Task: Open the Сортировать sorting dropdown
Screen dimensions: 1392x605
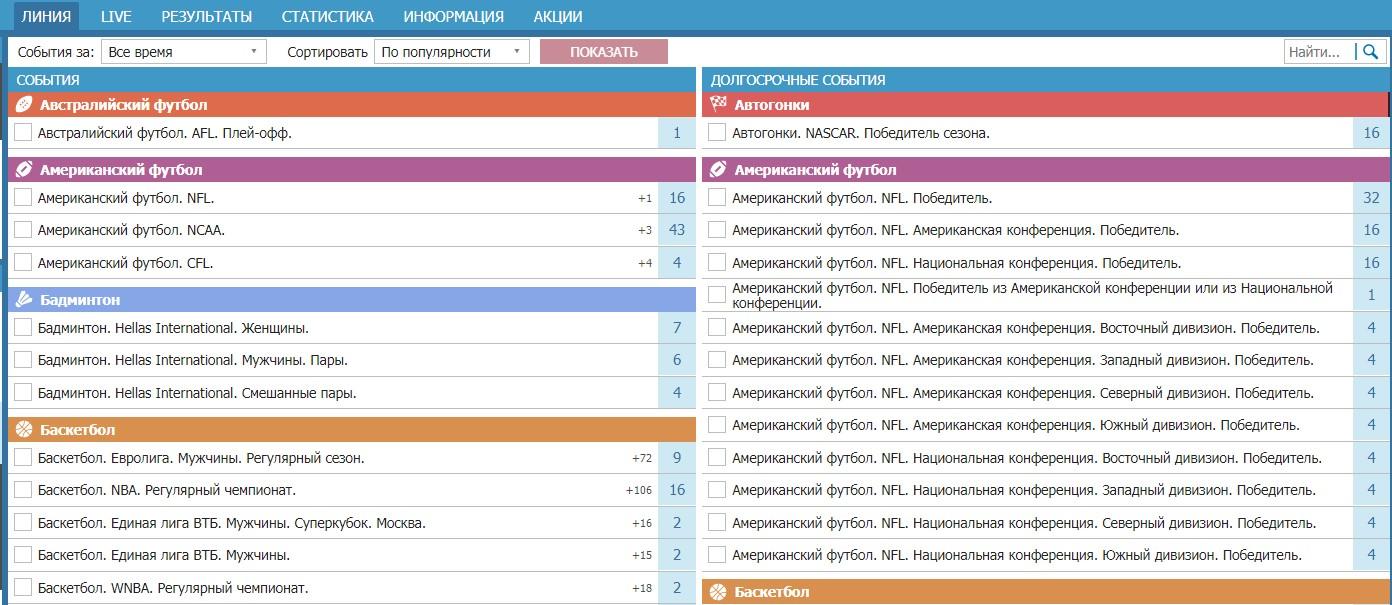Action: [x=451, y=52]
